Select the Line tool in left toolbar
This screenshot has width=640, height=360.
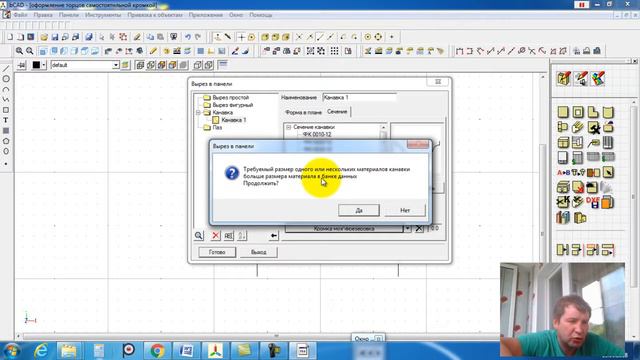(6, 69)
